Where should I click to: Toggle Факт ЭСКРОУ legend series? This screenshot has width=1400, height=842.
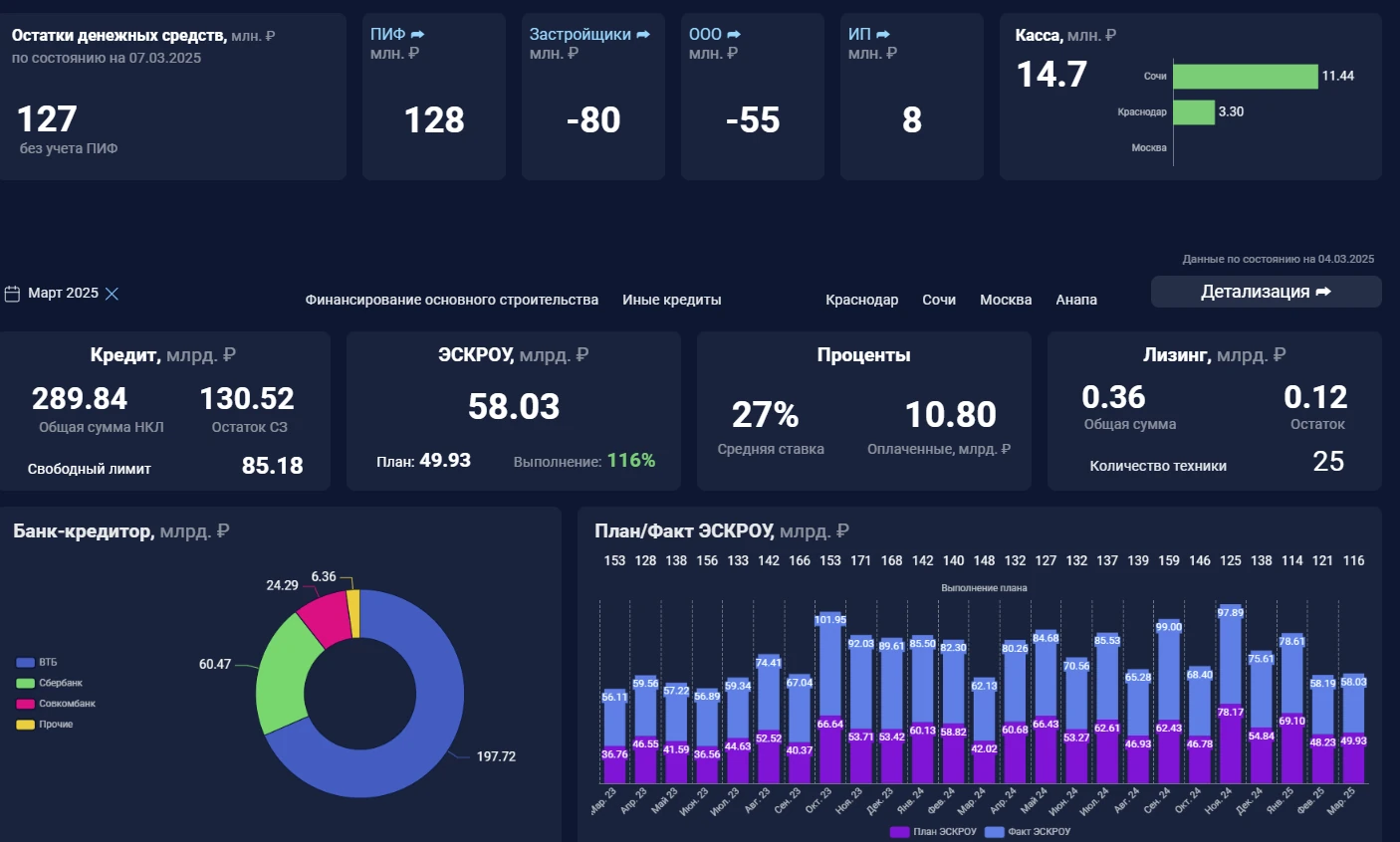(x=1028, y=832)
